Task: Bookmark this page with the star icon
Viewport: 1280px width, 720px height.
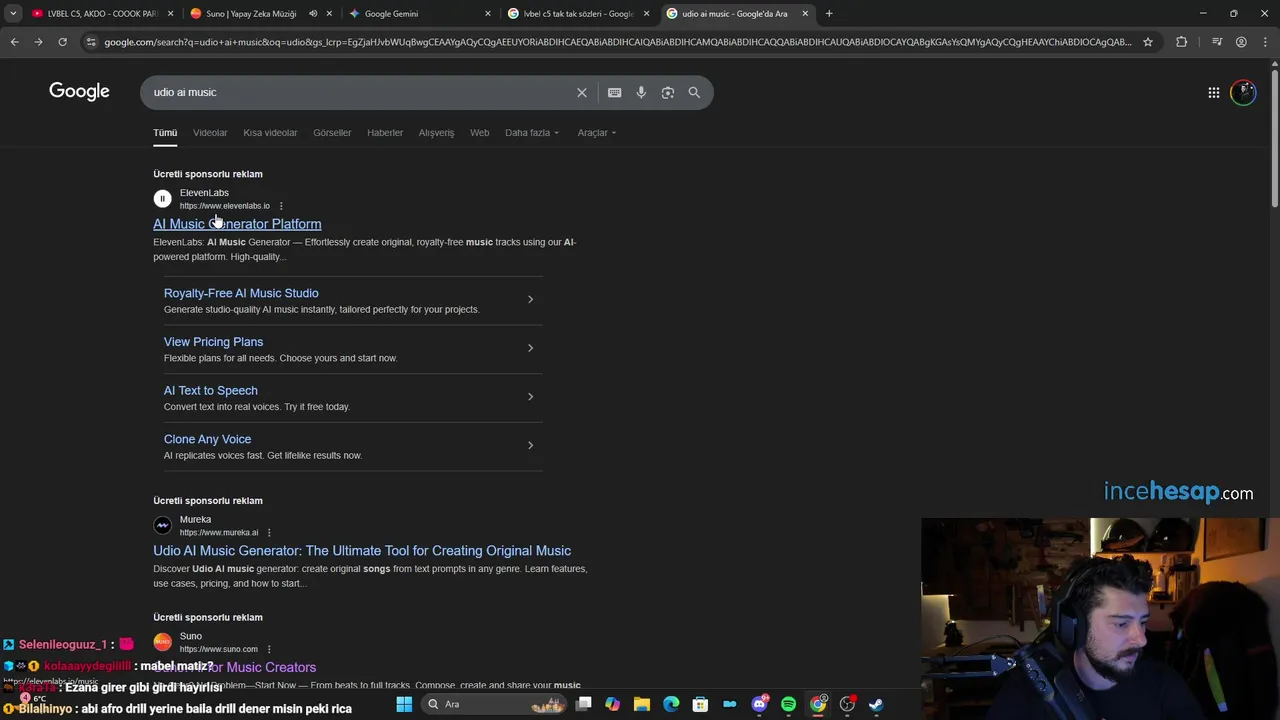Action: pos(1148,42)
